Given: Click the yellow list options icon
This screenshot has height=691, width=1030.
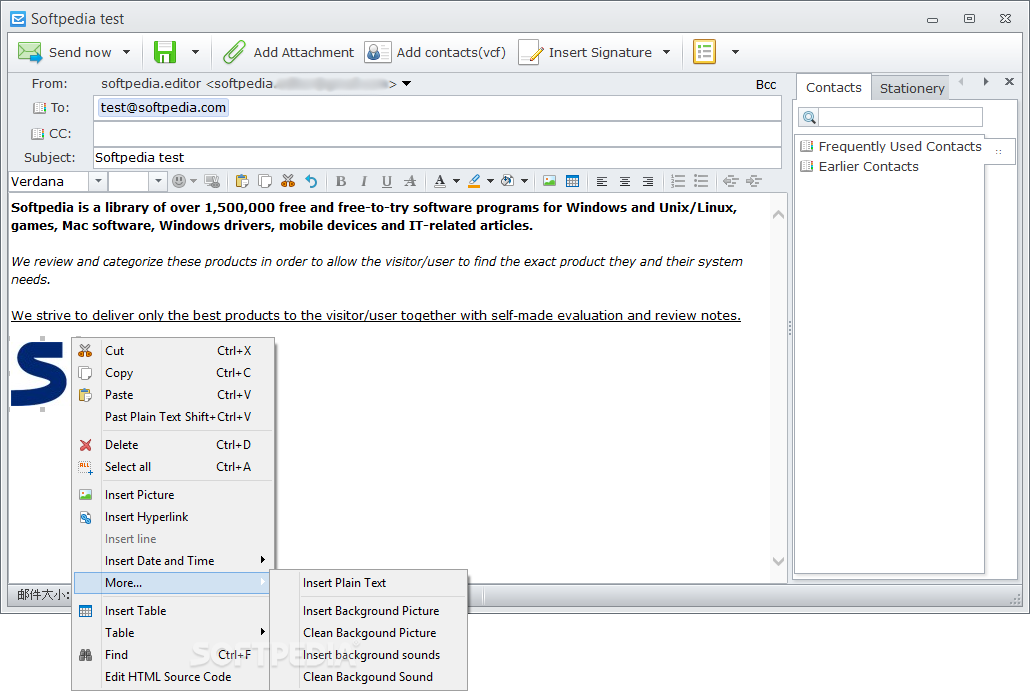Looking at the screenshot, I should 704,52.
